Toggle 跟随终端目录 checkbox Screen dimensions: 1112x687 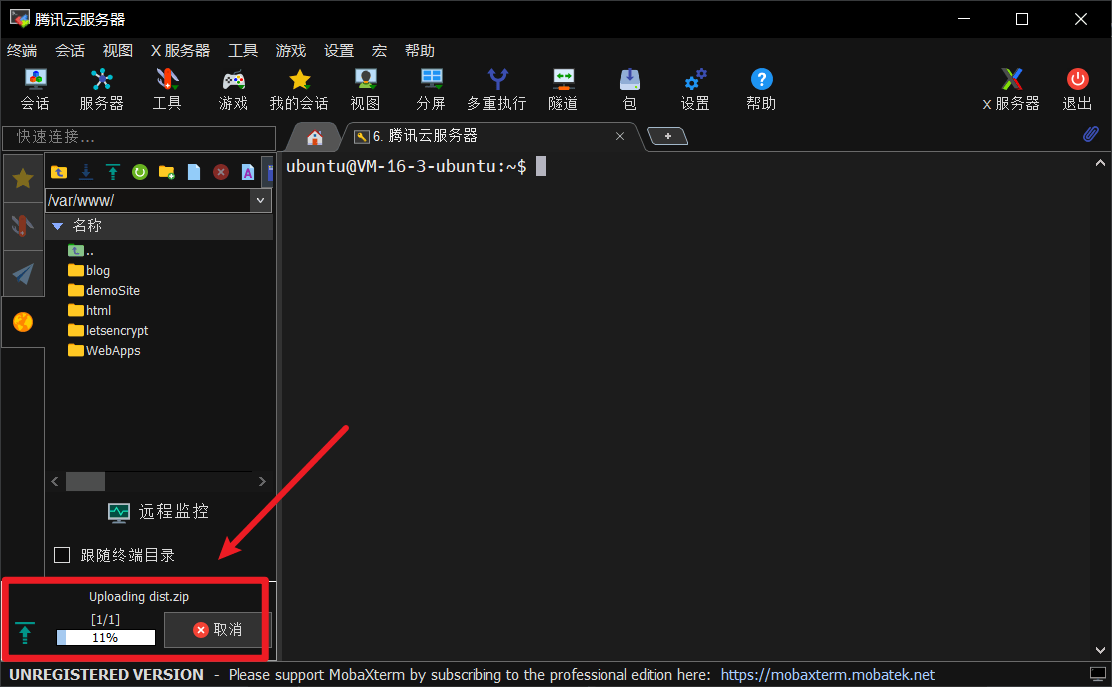tap(62, 554)
